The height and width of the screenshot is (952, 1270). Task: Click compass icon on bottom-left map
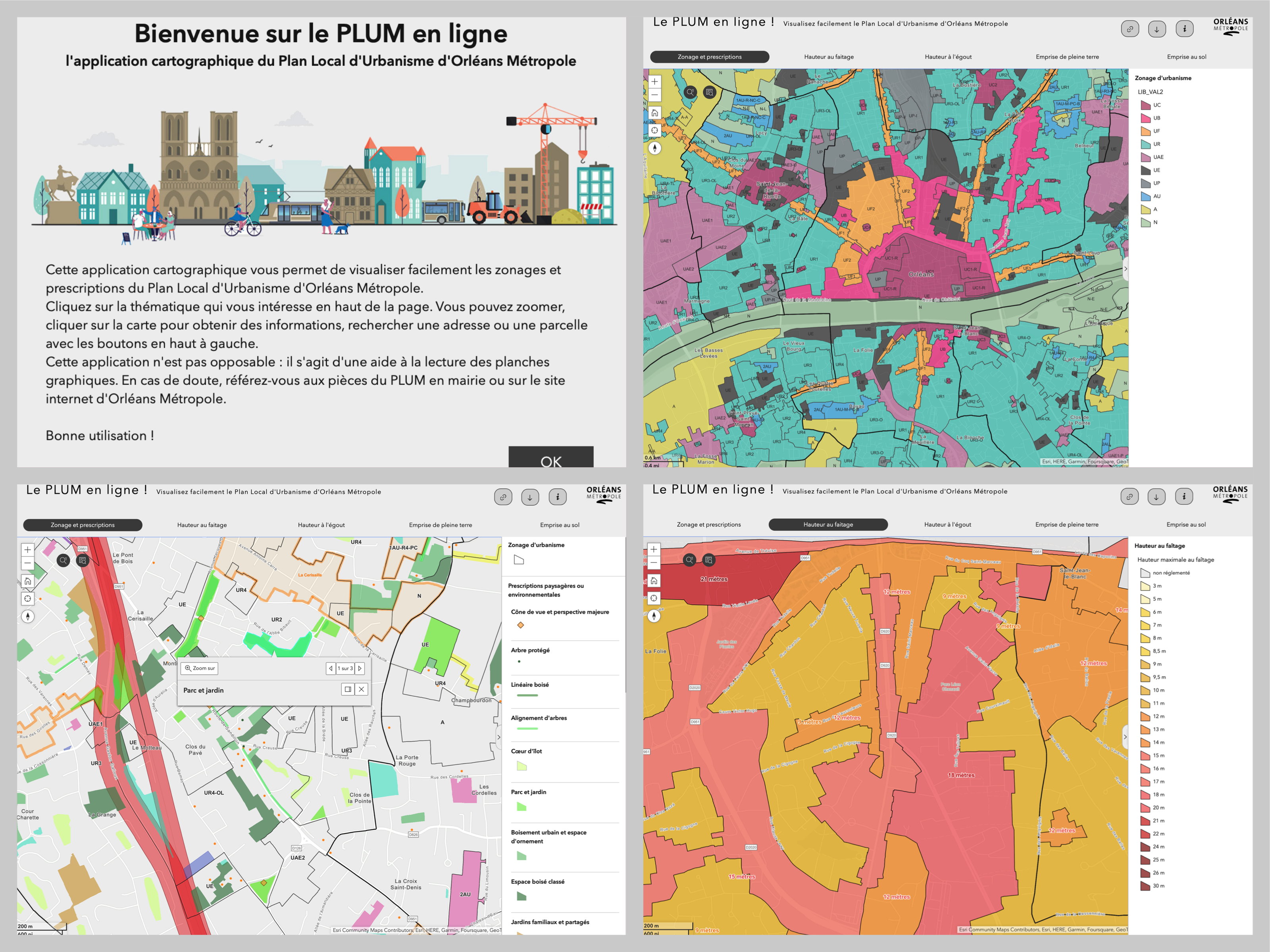click(x=27, y=616)
